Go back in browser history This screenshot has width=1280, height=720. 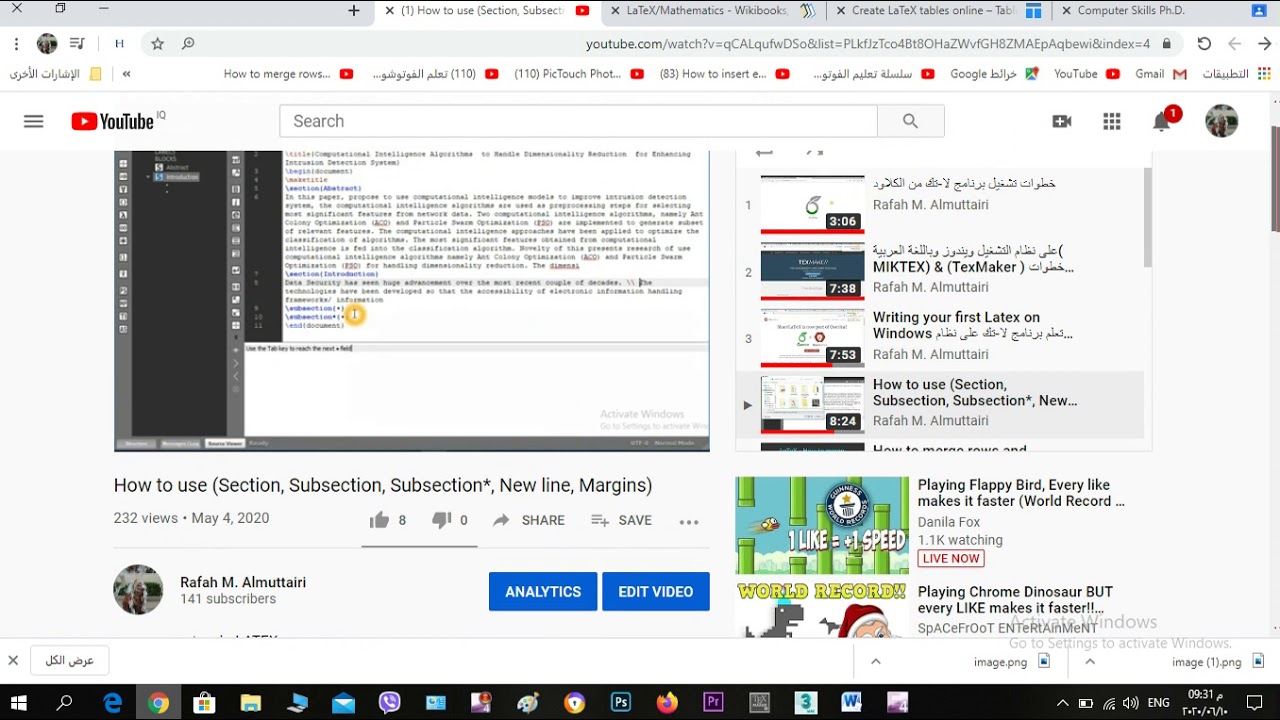[x=1264, y=44]
